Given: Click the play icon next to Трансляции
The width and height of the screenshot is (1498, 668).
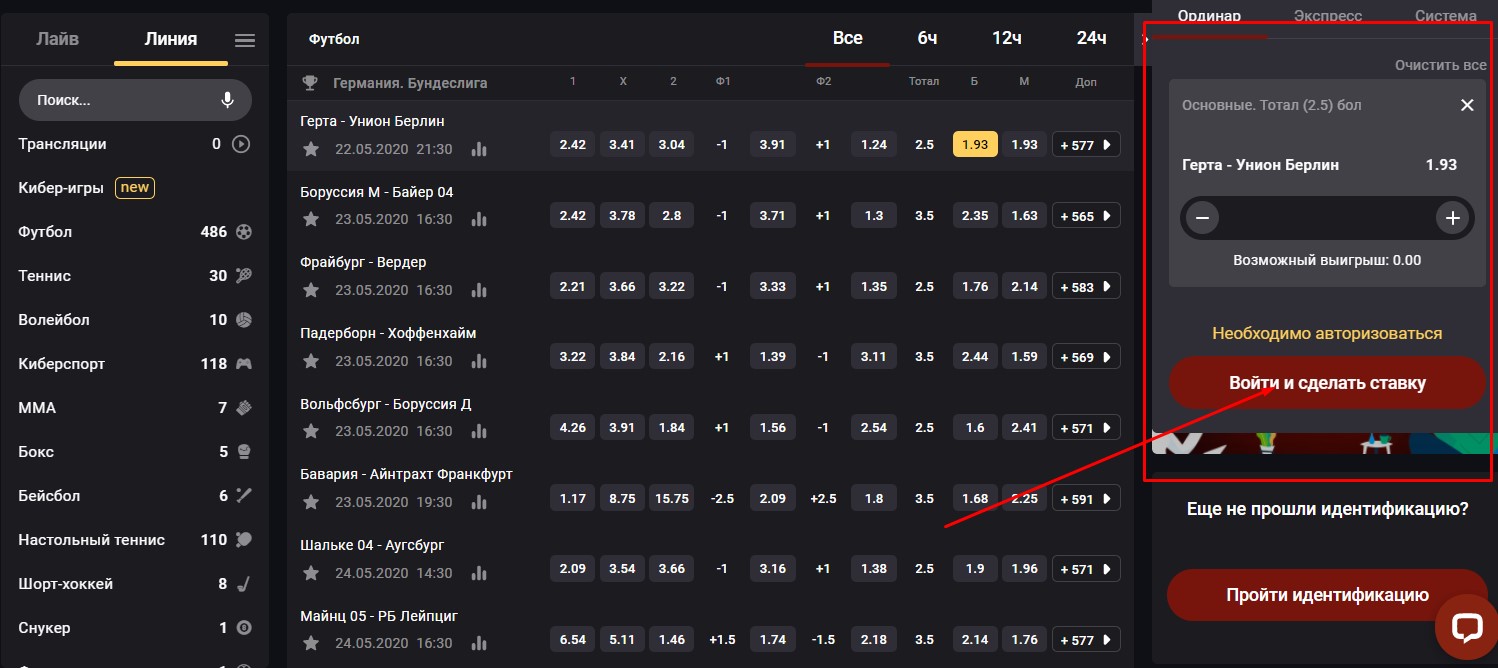Looking at the screenshot, I should [x=241, y=144].
